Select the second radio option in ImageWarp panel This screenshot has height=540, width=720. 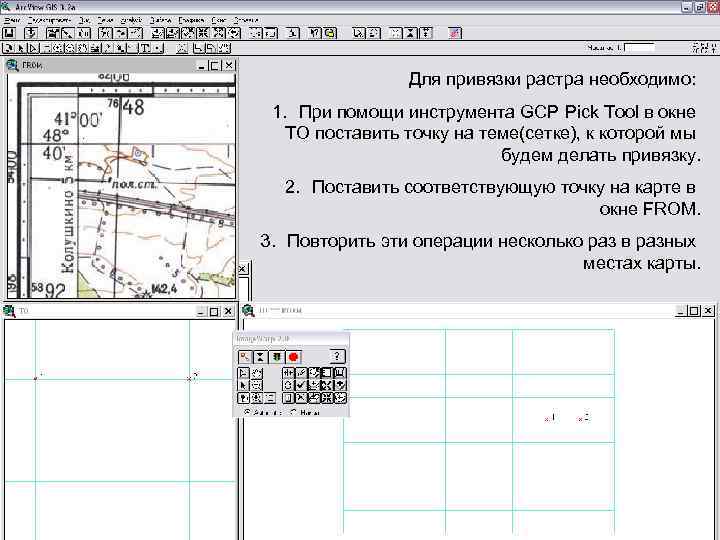[293, 412]
